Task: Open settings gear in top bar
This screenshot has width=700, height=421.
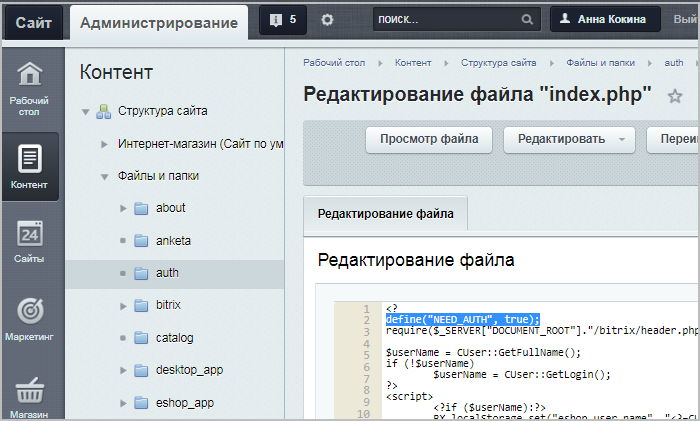Action: pyautogui.click(x=327, y=20)
